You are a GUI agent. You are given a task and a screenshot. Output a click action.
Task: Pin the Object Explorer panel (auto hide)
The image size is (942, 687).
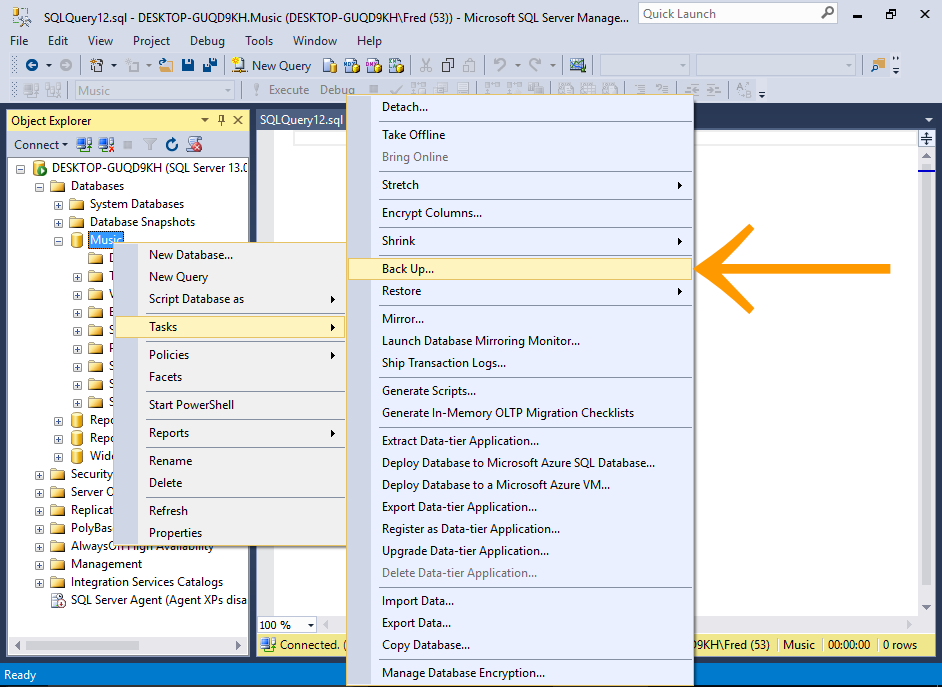coord(221,120)
